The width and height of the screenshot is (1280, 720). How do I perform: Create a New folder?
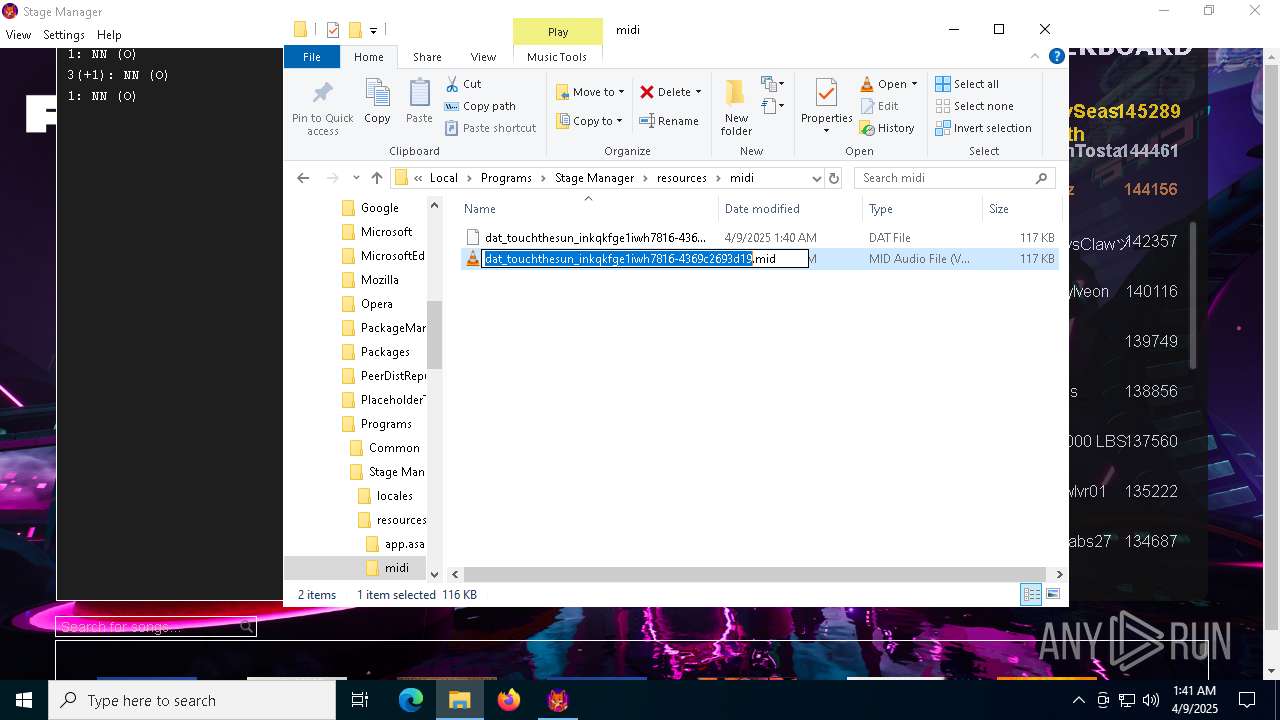[x=736, y=108]
